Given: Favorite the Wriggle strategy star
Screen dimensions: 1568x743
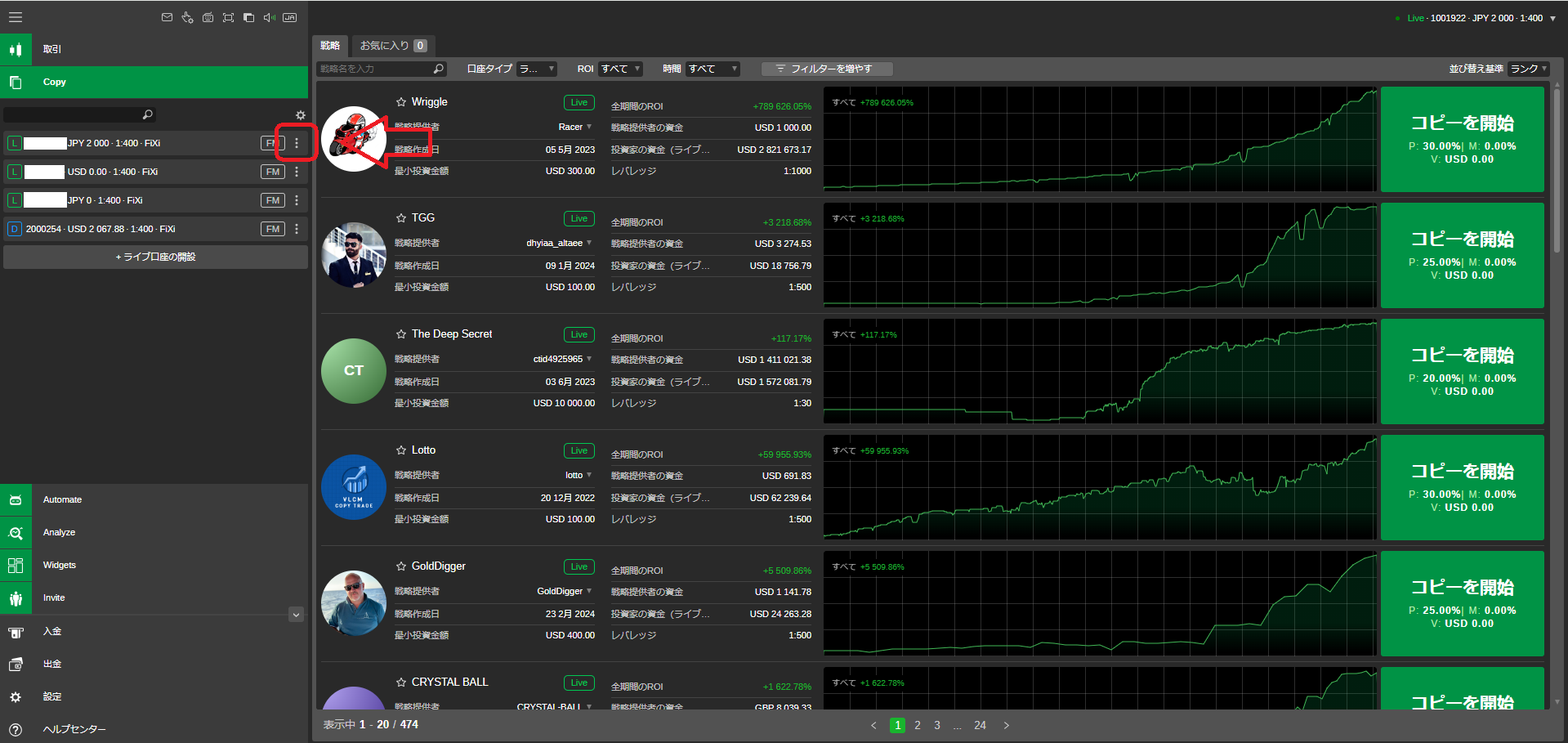Looking at the screenshot, I should pos(401,102).
